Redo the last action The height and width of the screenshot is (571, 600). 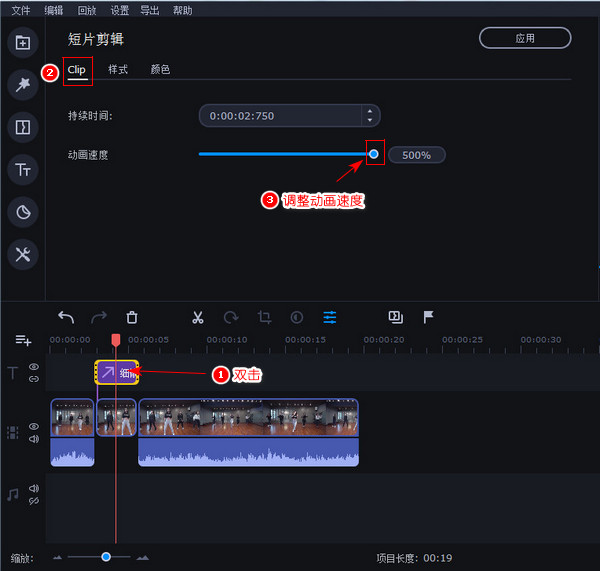pyautogui.click(x=99, y=317)
